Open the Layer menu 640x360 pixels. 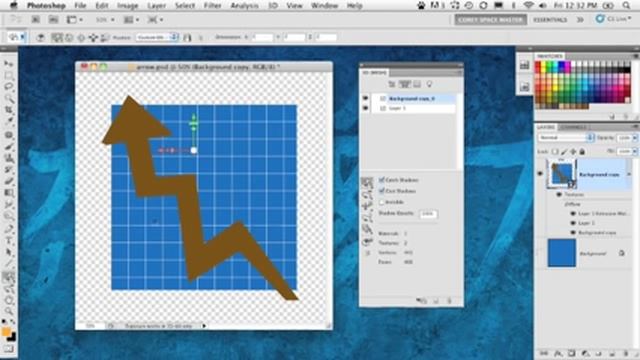(x=156, y=6)
